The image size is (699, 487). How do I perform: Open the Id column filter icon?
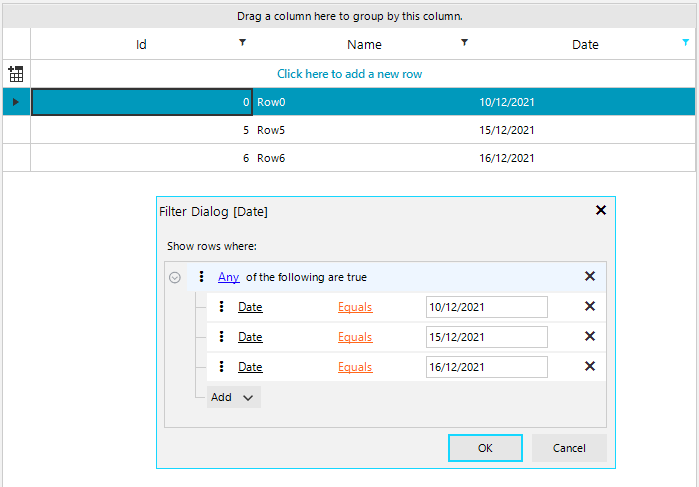[242, 42]
